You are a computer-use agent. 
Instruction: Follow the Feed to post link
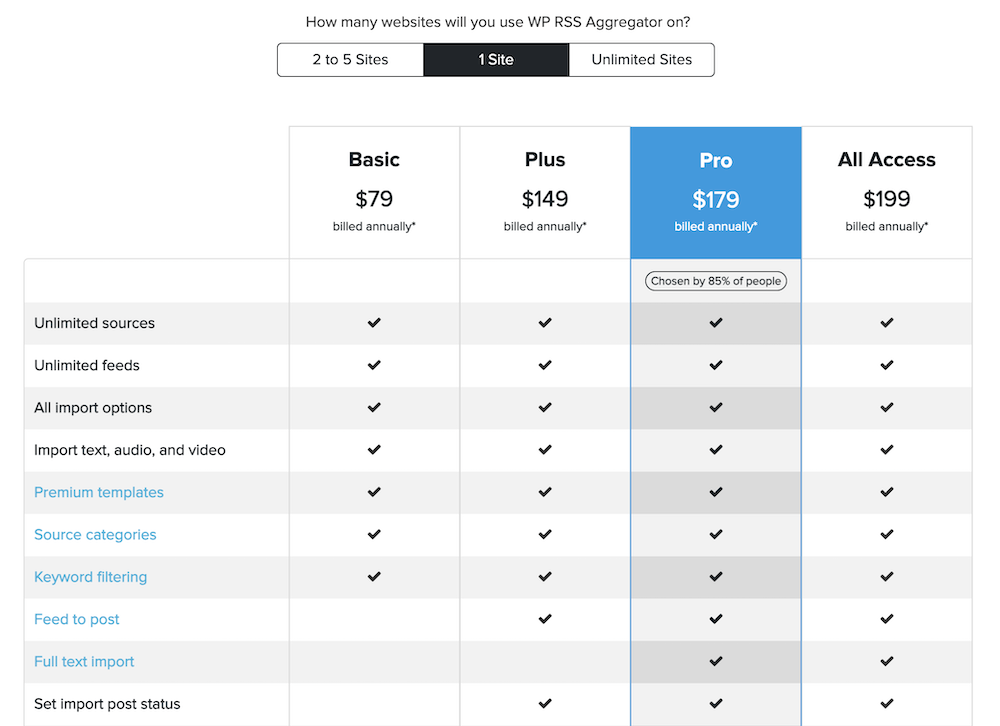77,619
